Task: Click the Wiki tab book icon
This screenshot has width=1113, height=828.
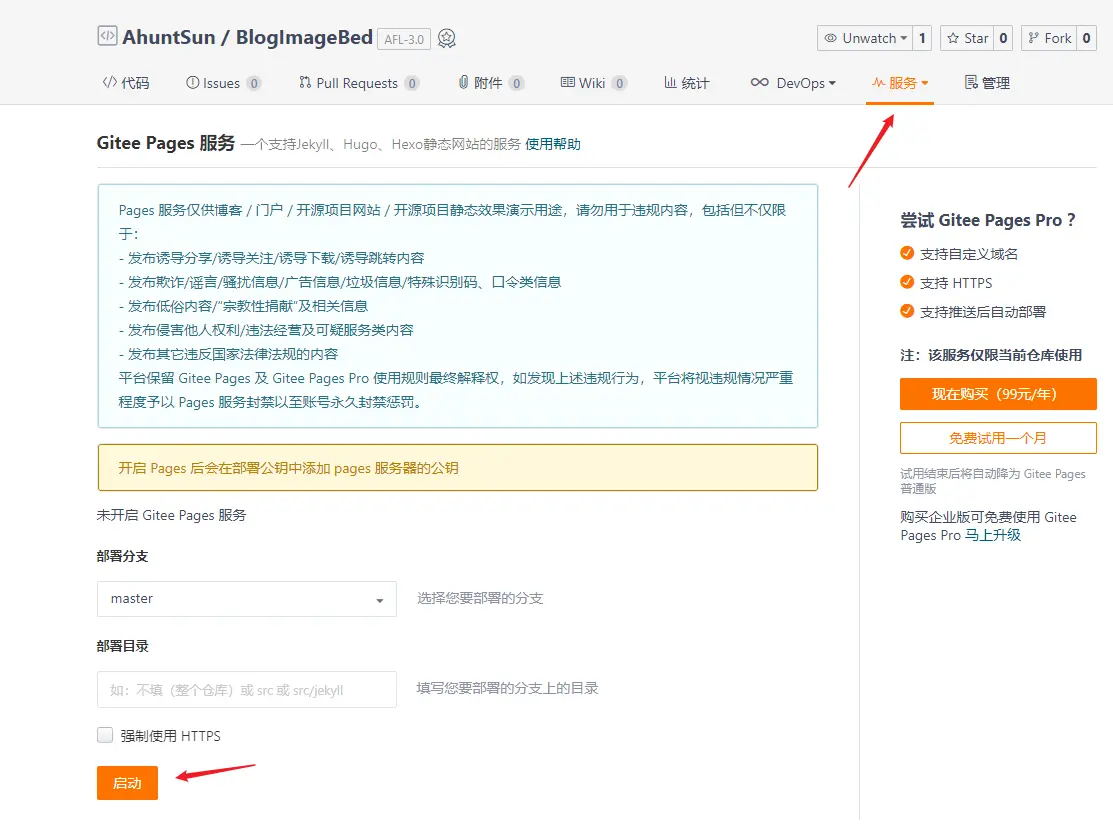Action: [568, 82]
